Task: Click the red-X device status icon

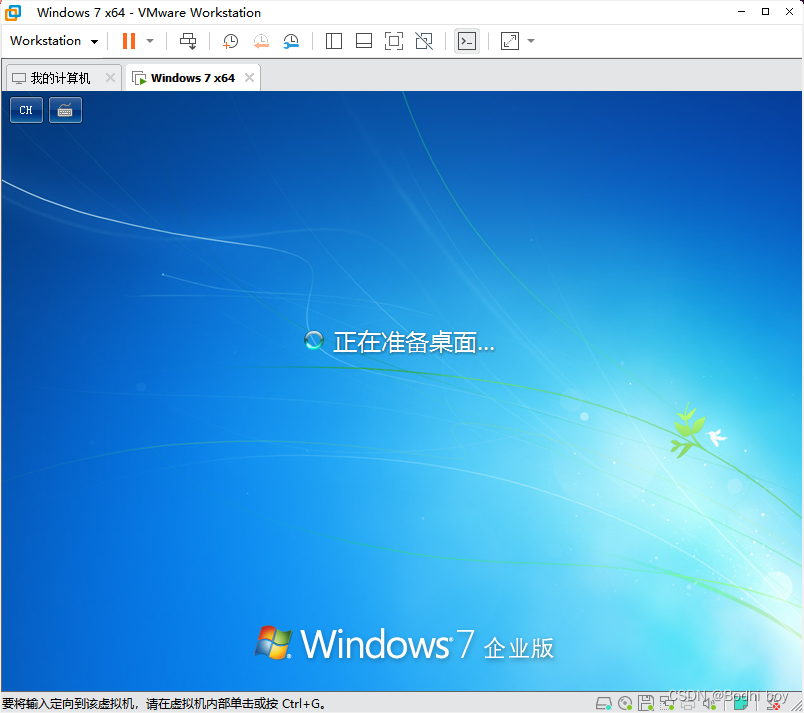Action: pos(773,703)
